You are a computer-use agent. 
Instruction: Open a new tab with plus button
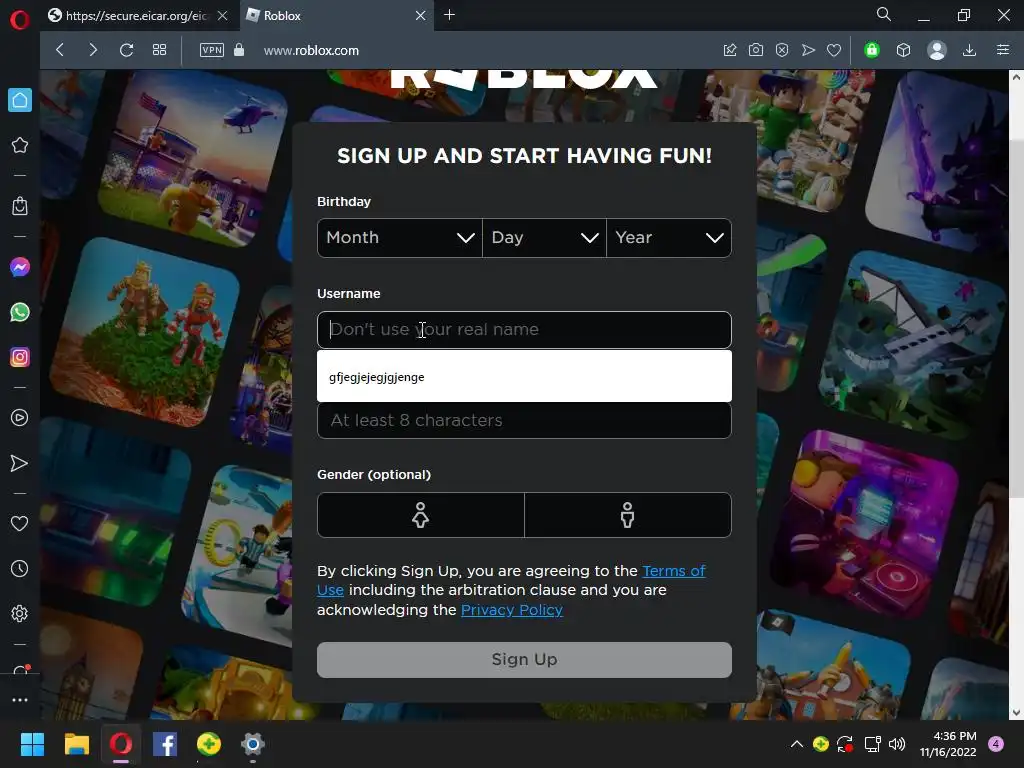(x=449, y=15)
